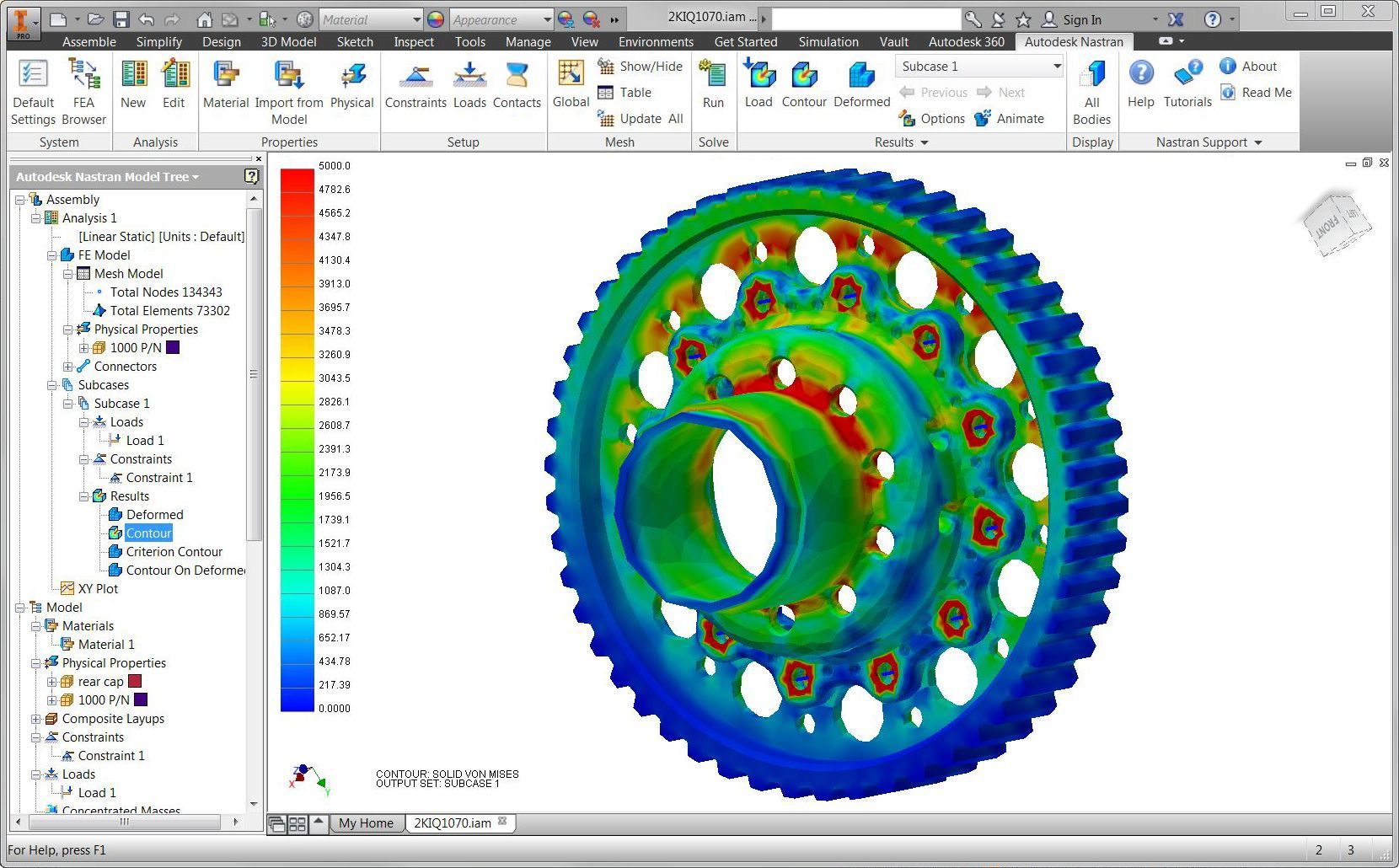Click the Read Me button
Screen dimensions: 1399x868
(x=1256, y=93)
